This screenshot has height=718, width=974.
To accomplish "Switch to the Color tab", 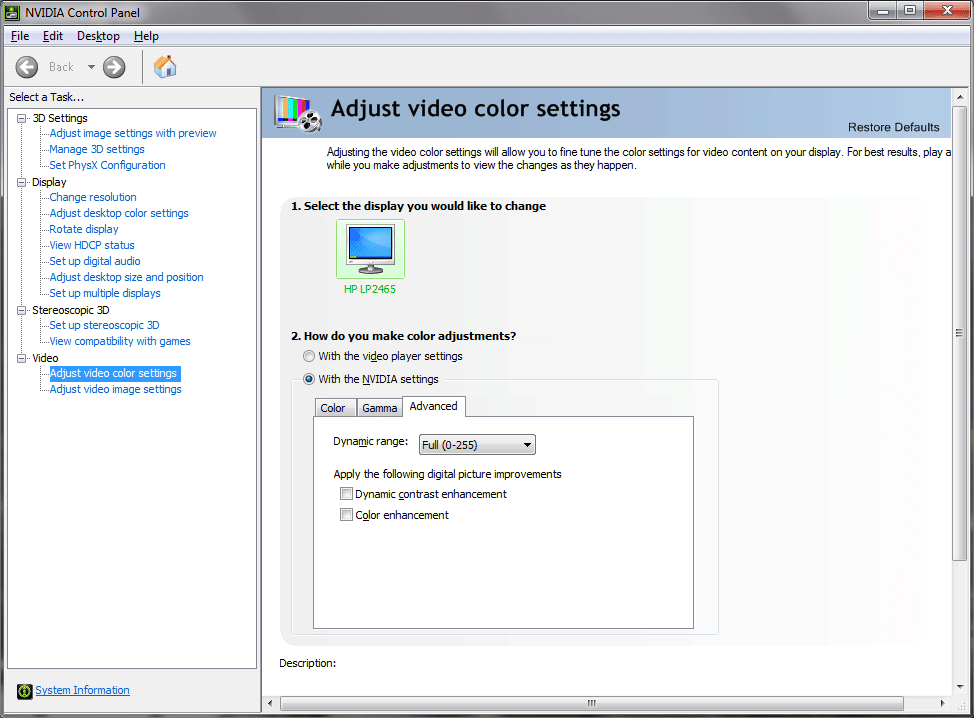I will click(x=333, y=408).
